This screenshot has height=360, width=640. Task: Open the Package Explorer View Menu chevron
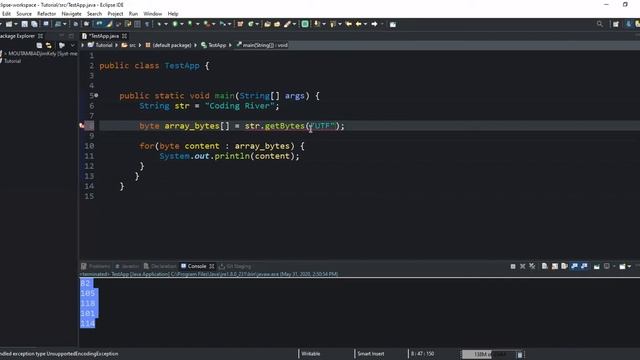click(x=73, y=45)
